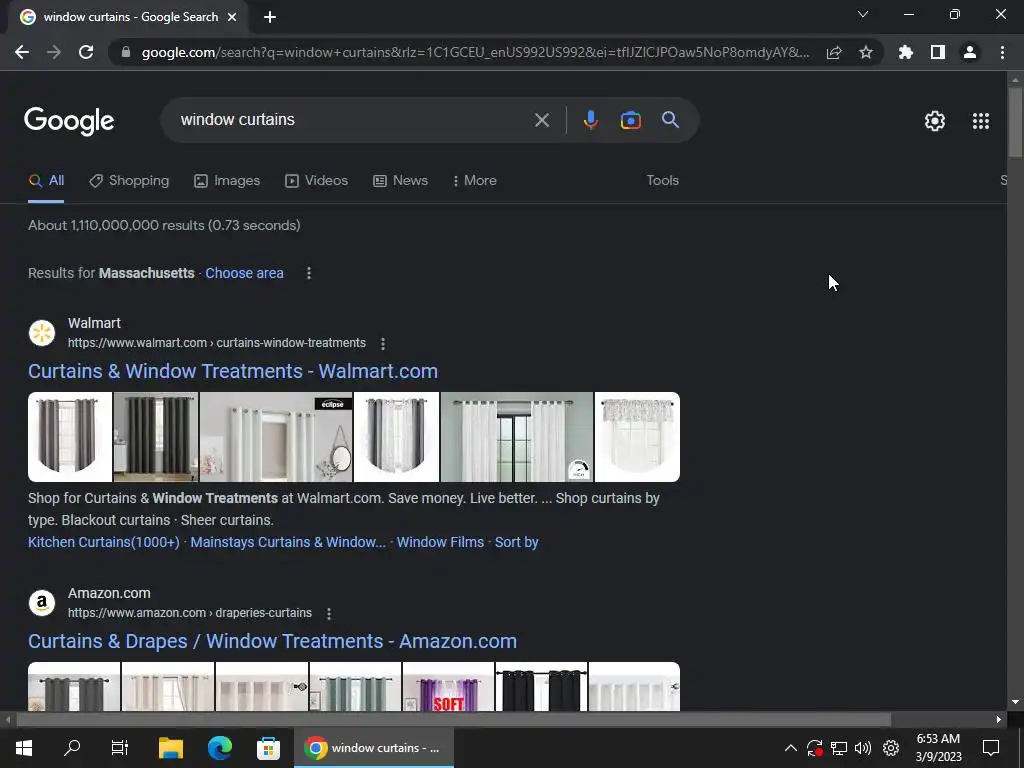This screenshot has width=1024, height=768.
Task: Click the Mainstays Curtains & Window sitelink
Action: pyautogui.click(x=288, y=542)
